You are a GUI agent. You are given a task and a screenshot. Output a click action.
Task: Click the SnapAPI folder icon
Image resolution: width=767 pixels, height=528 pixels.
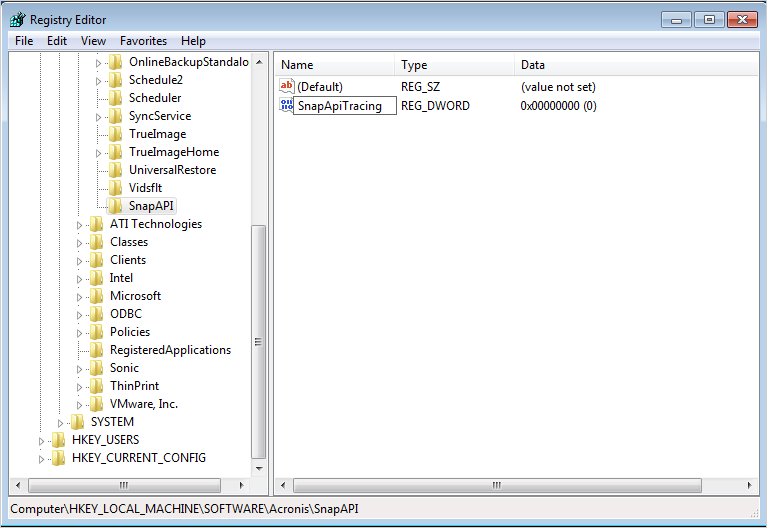tap(116, 206)
